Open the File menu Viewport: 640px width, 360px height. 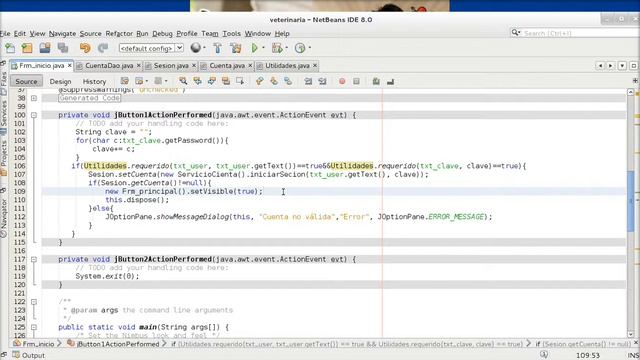5,33
